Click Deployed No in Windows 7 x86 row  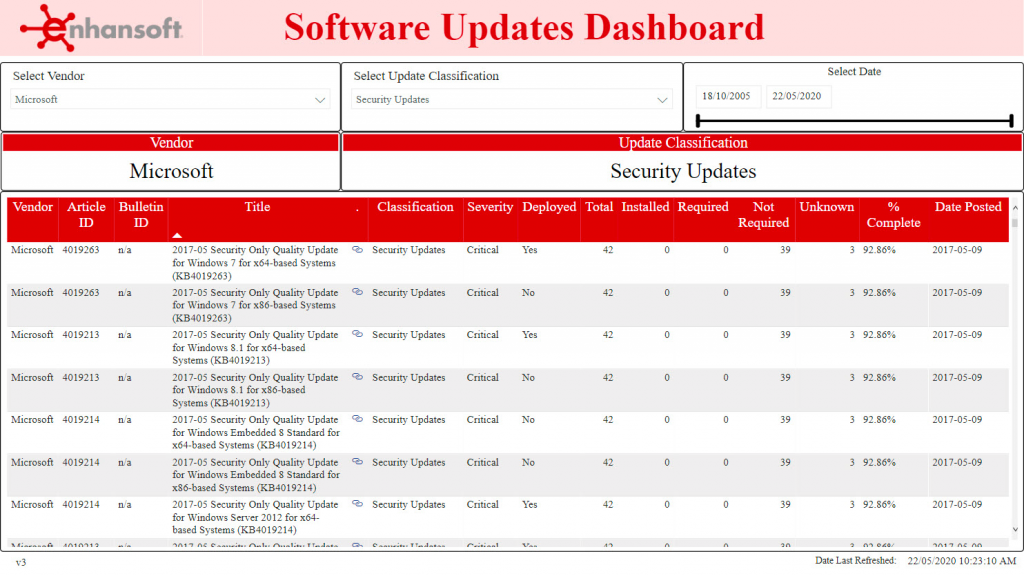click(x=528, y=293)
